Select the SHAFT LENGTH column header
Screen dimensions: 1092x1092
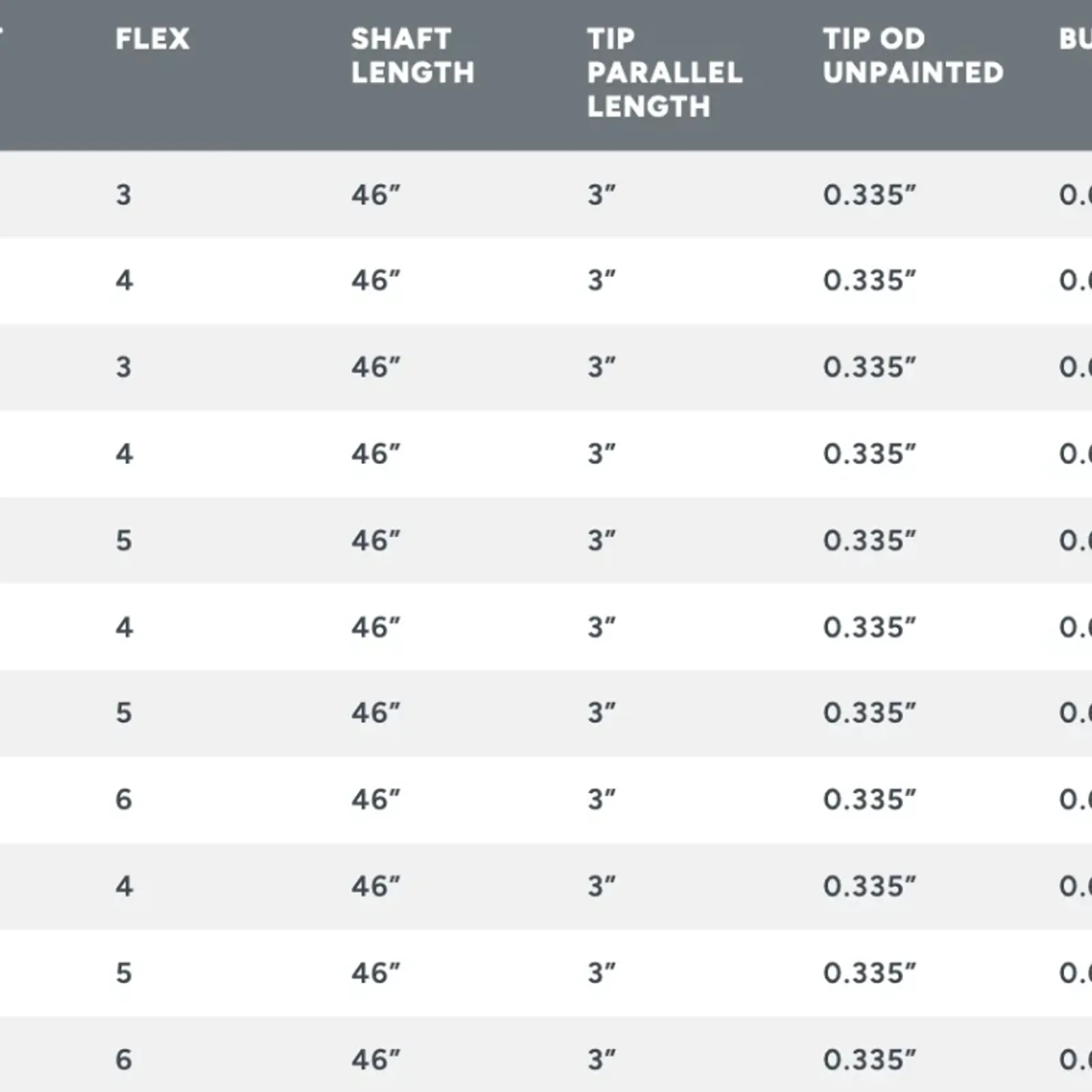[x=413, y=56]
